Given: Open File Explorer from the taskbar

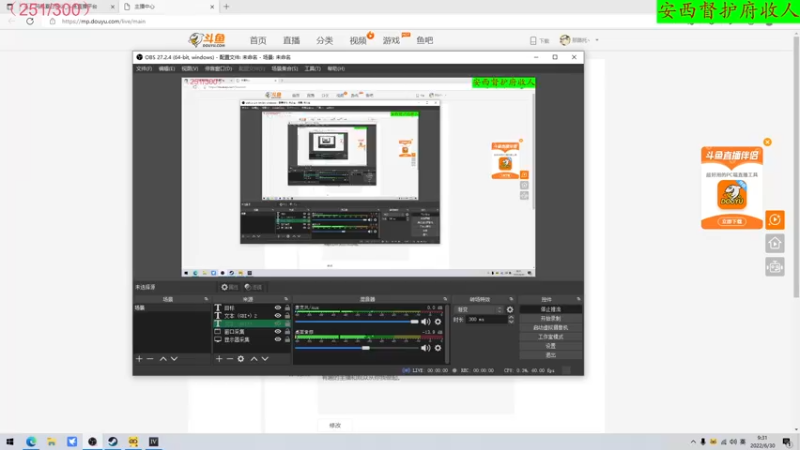Looking at the screenshot, I should tap(52, 441).
